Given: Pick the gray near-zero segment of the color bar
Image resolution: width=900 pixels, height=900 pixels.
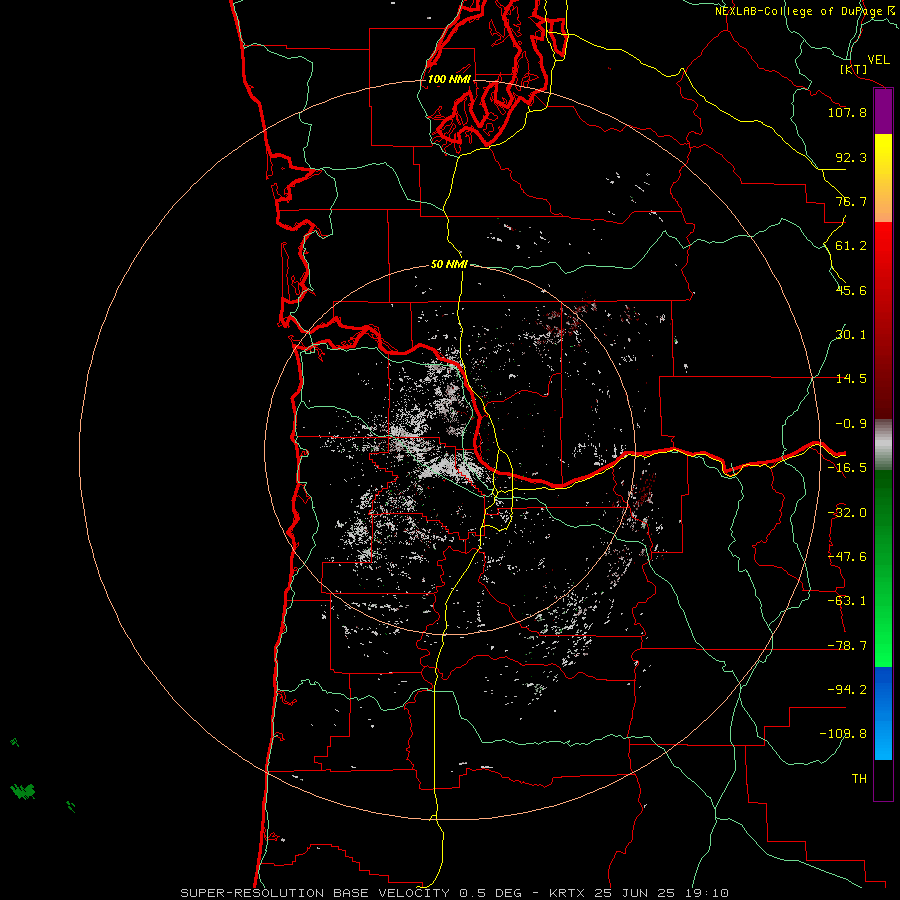Looking at the screenshot, I should [x=883, y=445].
